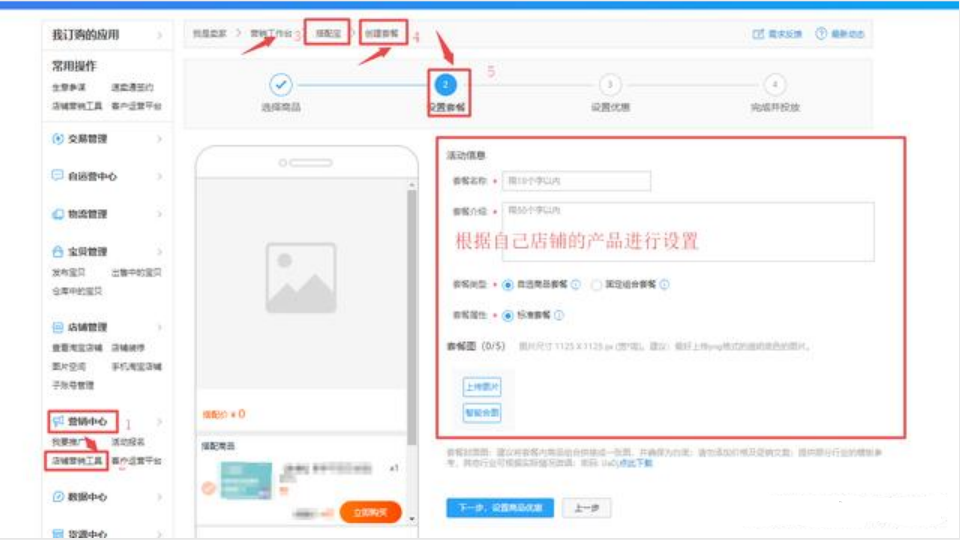Select the 标准套餐 radio option
The image size is (960, 540).
508,316
